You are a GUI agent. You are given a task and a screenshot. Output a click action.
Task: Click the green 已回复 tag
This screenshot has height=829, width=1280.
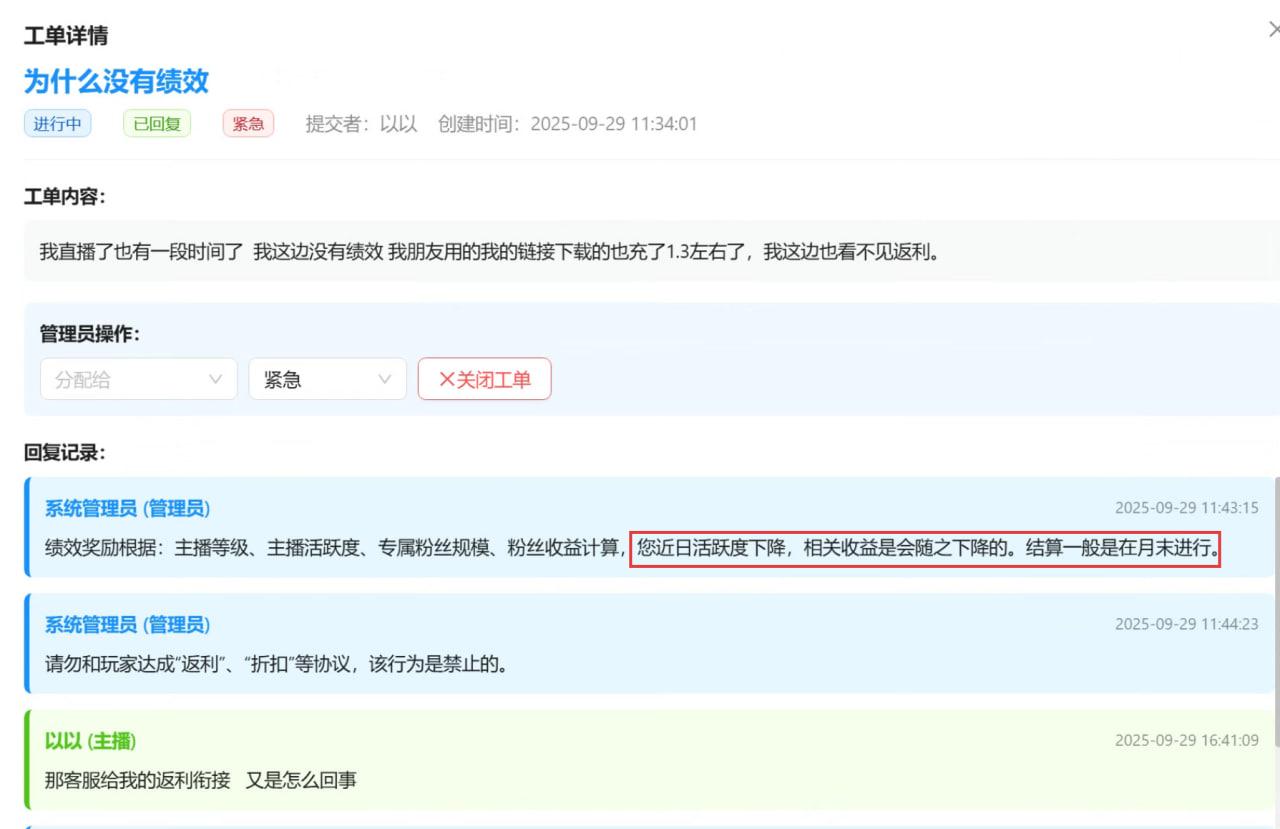coord(156,124)
